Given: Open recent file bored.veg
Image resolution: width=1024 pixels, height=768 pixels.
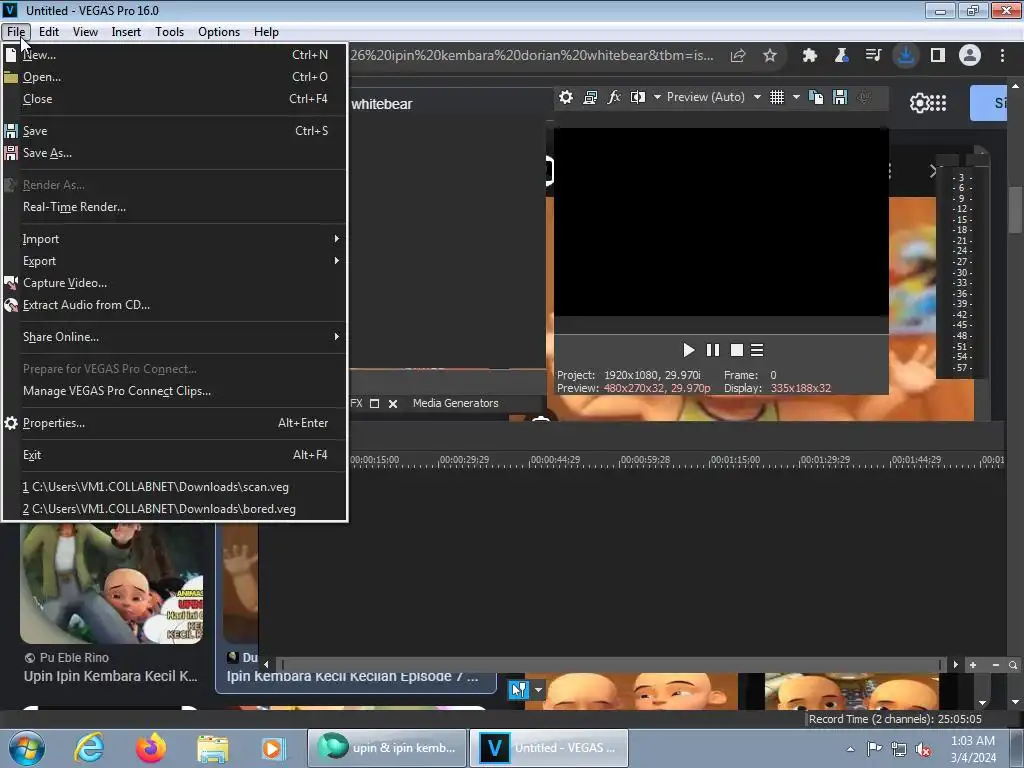Looking at the screenshot, I should tap(174, 509).
